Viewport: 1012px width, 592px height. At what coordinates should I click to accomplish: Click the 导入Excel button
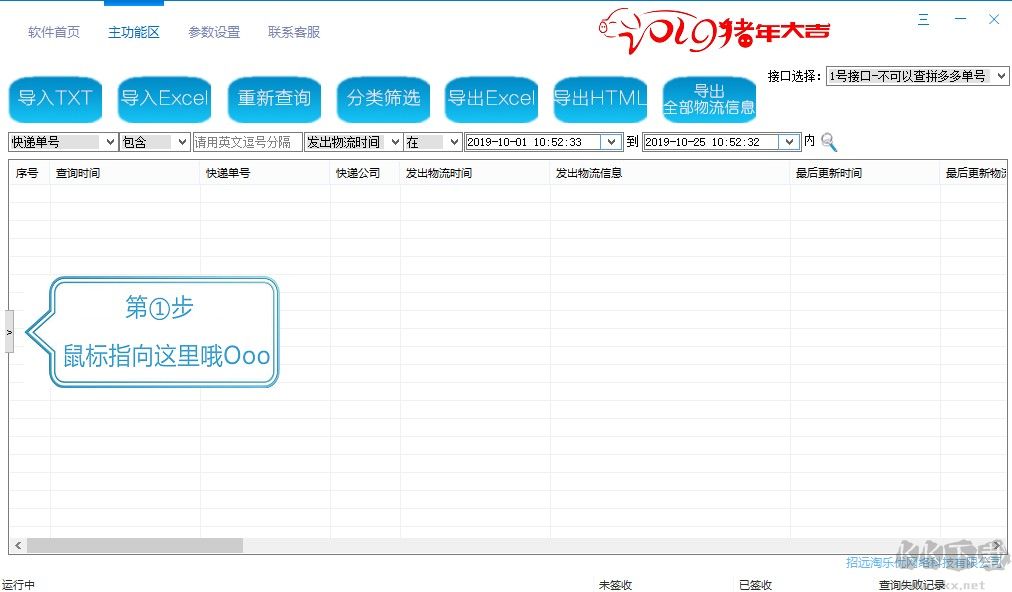click(x=164, y=98)
